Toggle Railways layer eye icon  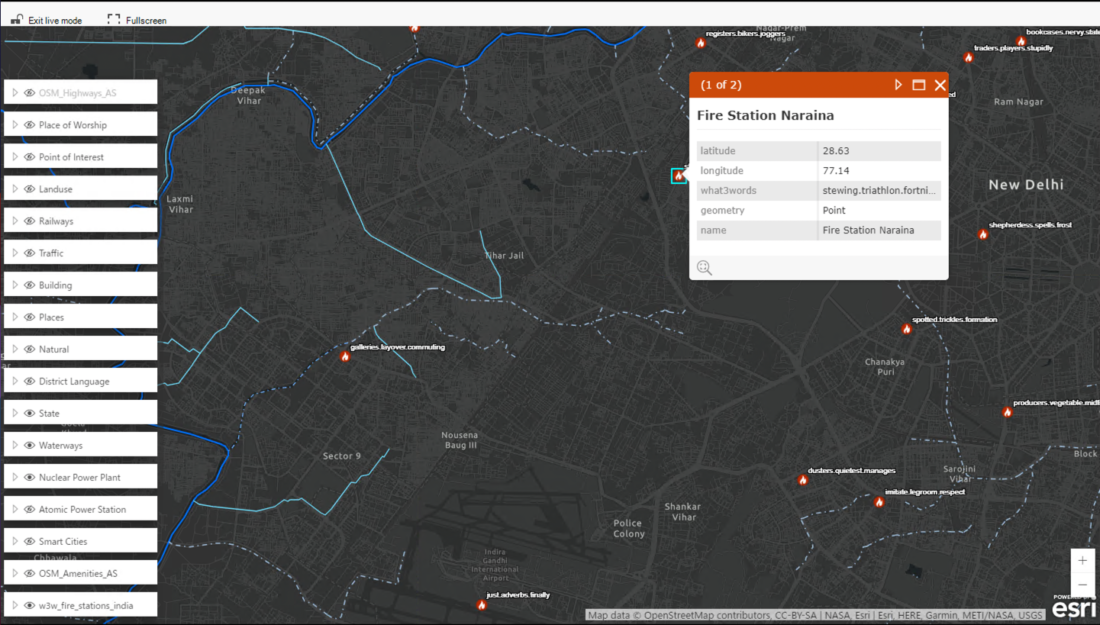(x=29, y=221)
